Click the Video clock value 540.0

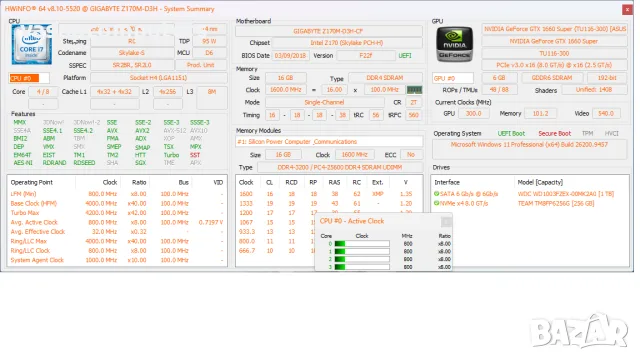pyautogui.click(x=606, y=114)
